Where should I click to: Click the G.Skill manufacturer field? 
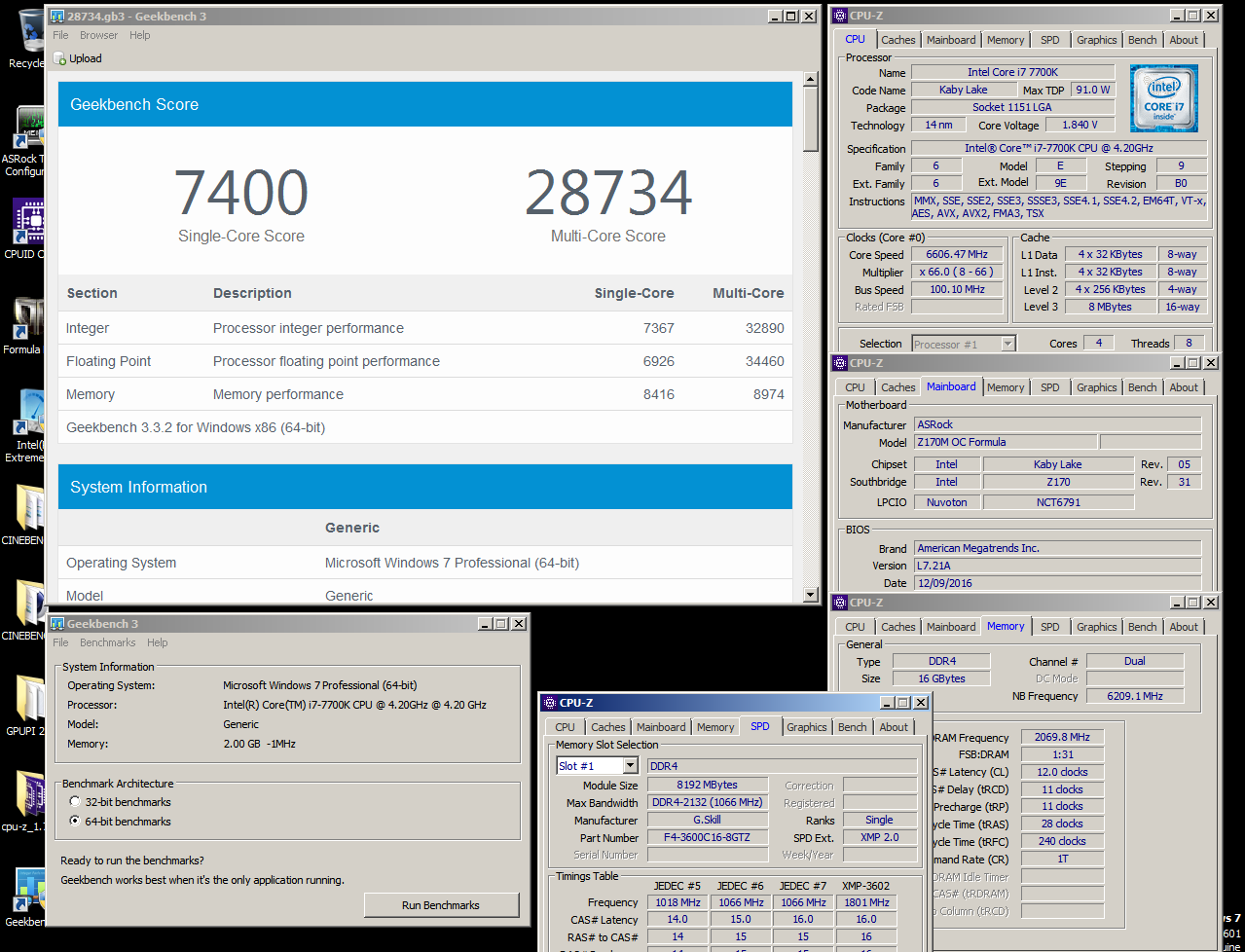click(707, 820)
